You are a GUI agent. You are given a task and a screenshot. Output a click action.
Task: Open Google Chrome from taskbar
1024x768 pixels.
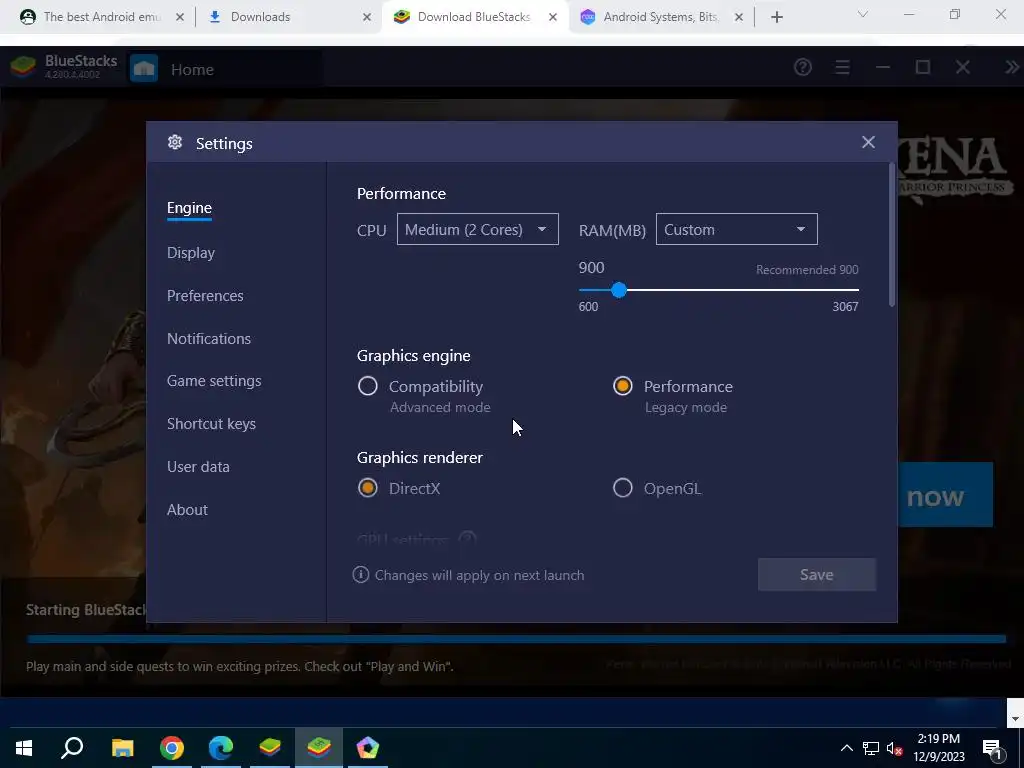(x=172, y=748)
